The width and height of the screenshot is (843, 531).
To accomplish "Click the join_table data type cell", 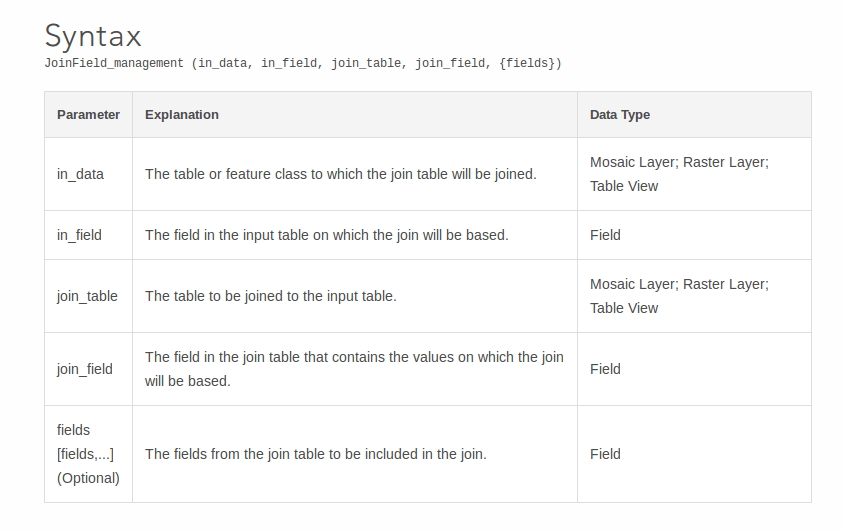I will pos(679,296).
